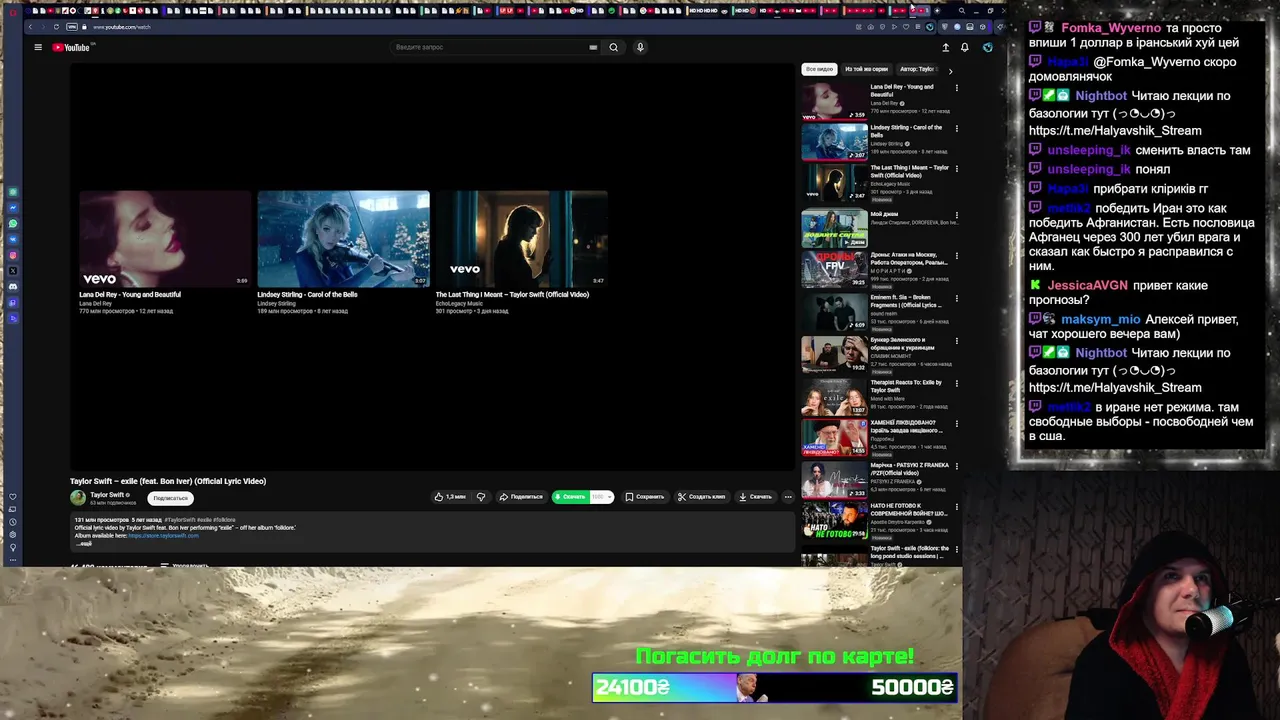
Task: Reload the page with the browser refresh icon
Action: click(56, 27)
